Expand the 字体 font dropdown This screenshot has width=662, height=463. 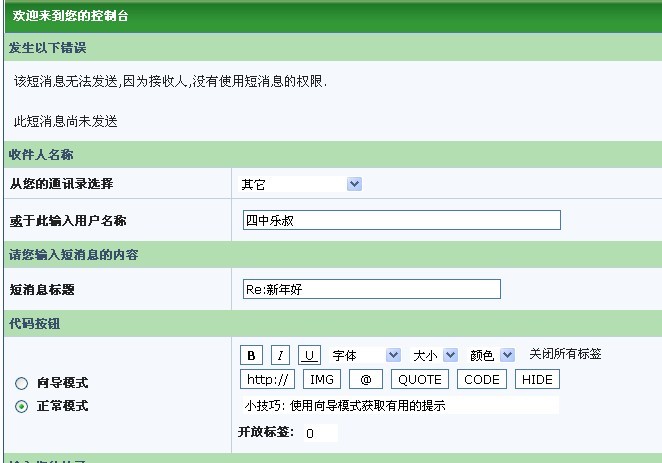366,355
